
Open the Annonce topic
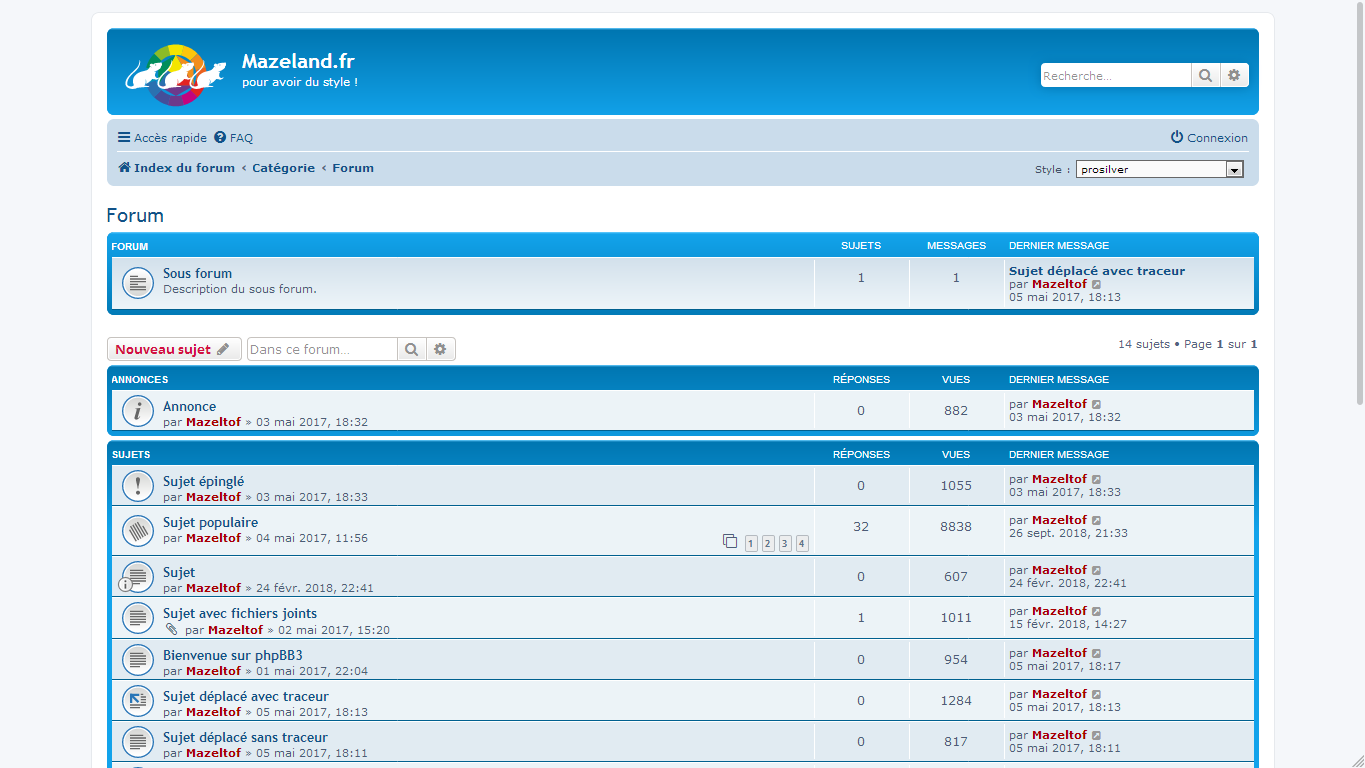click(x=189, y=406)
